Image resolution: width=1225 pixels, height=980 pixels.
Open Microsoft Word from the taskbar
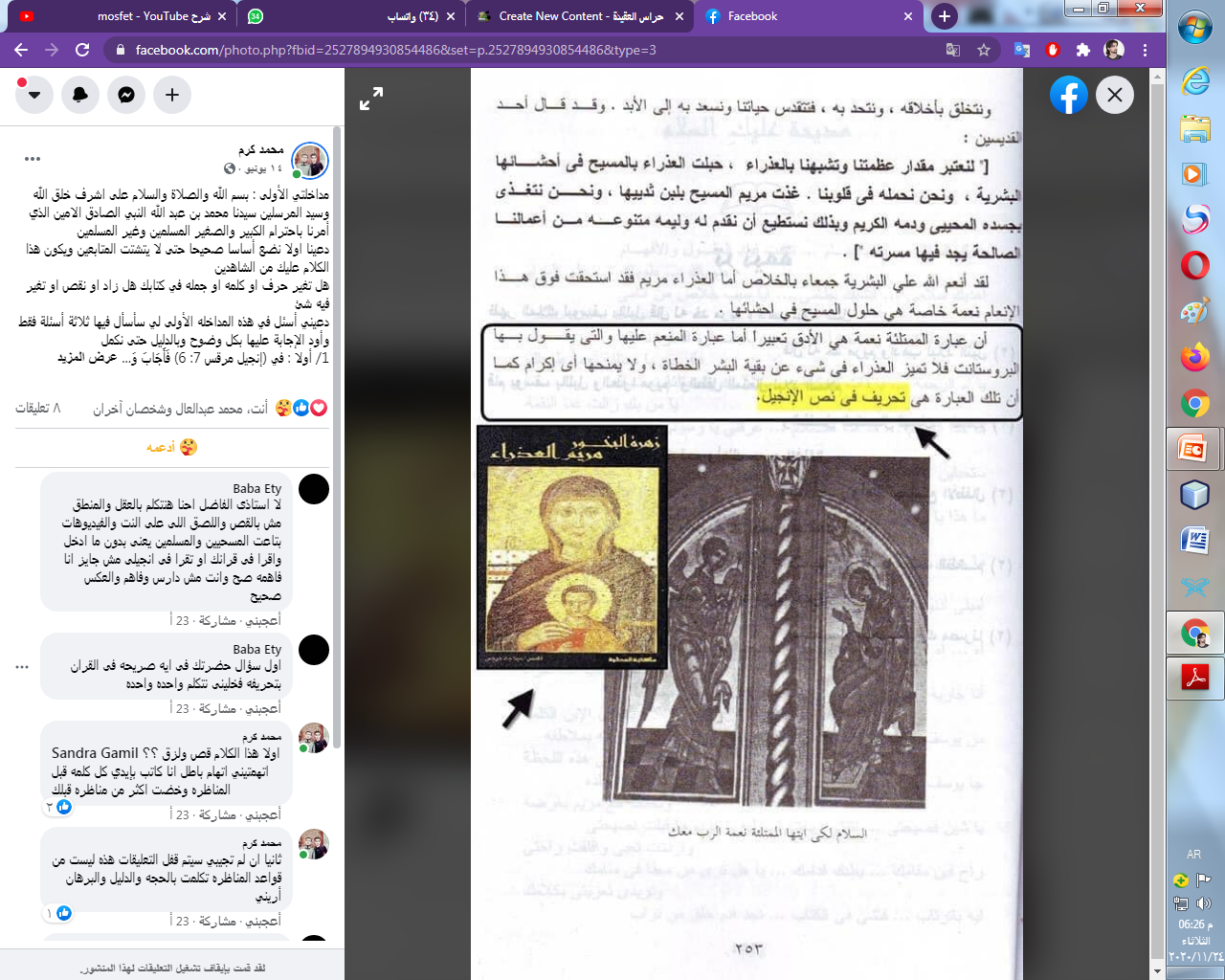point(1195,541)
